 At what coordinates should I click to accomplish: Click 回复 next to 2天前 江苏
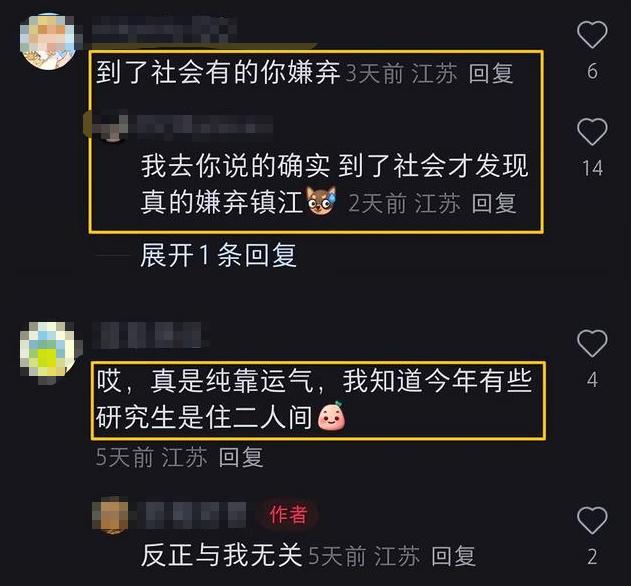coord(494,203)
